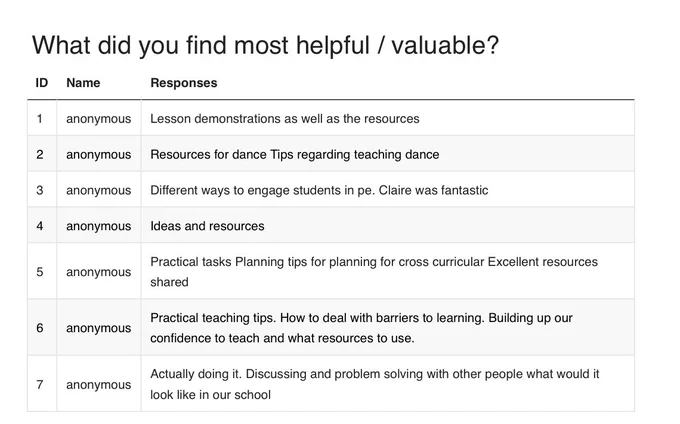Click ID cell number 2
The width and height of the screenshot is (680, 424).
40,154
